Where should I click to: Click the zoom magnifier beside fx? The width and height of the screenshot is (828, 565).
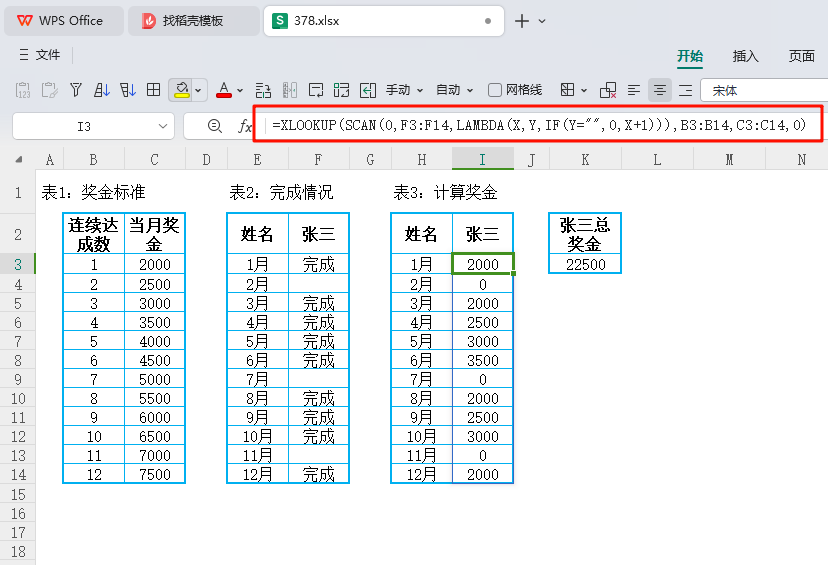[x=214, y=126]
